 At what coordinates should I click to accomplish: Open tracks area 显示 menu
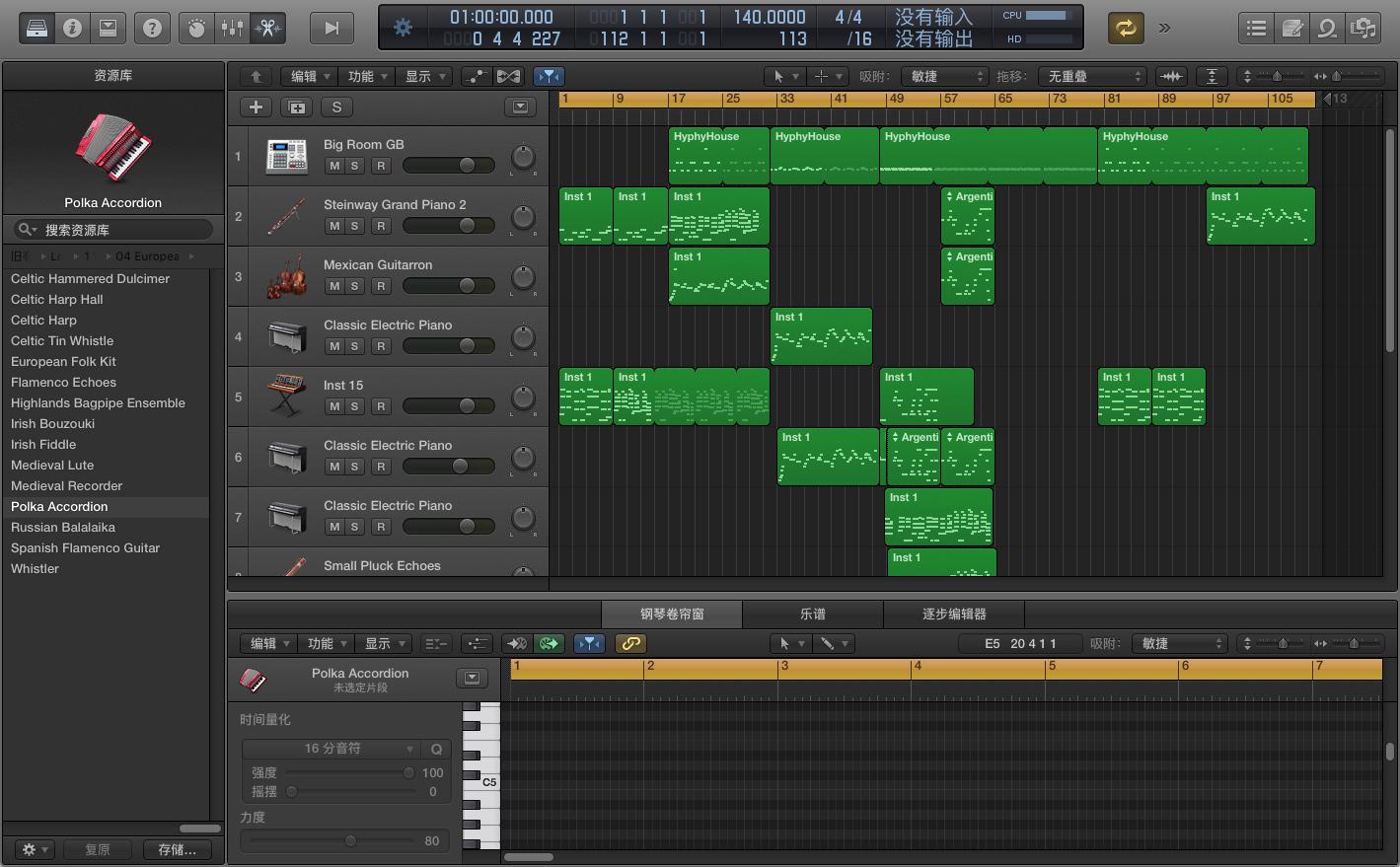point(424,76)
